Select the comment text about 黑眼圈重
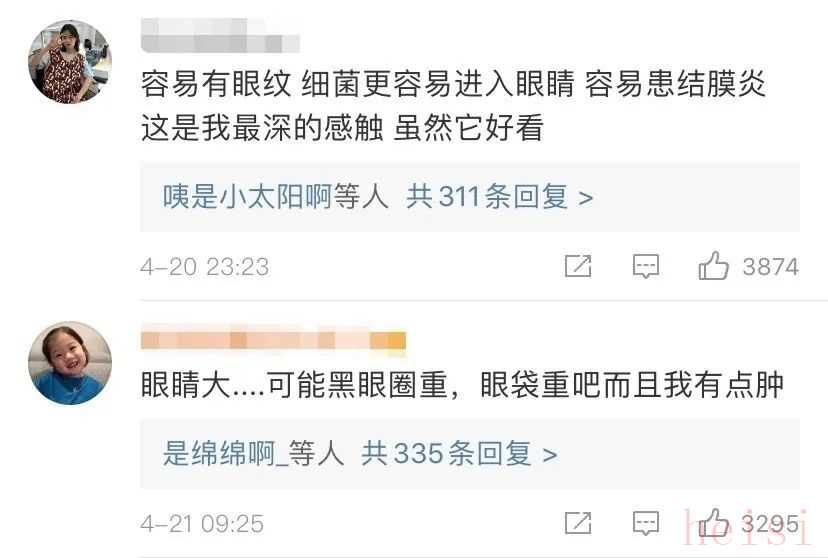The image size is (828, 558). (x=462, y=385)
